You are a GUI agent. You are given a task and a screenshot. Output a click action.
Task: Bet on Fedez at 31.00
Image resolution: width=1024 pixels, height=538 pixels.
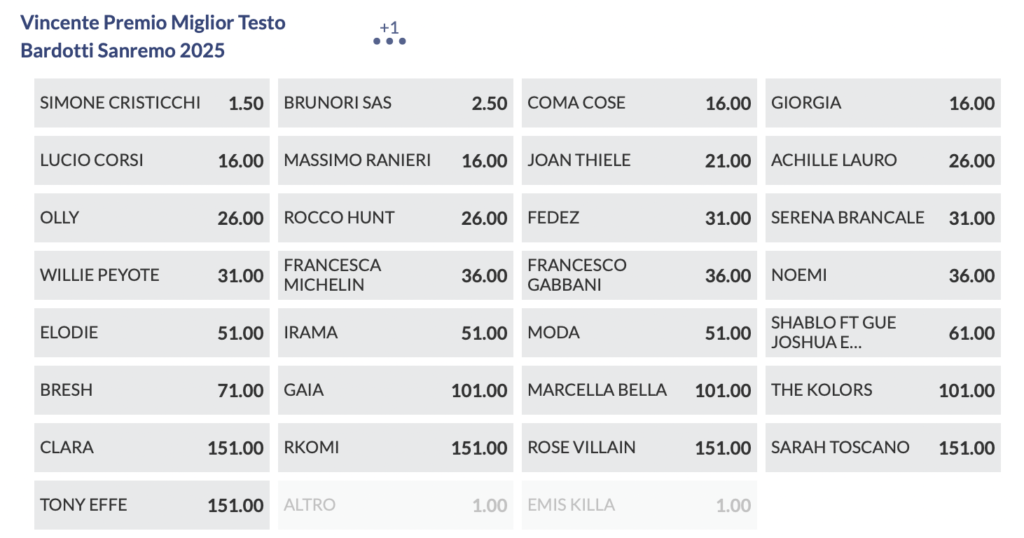(x=639, y=218)
